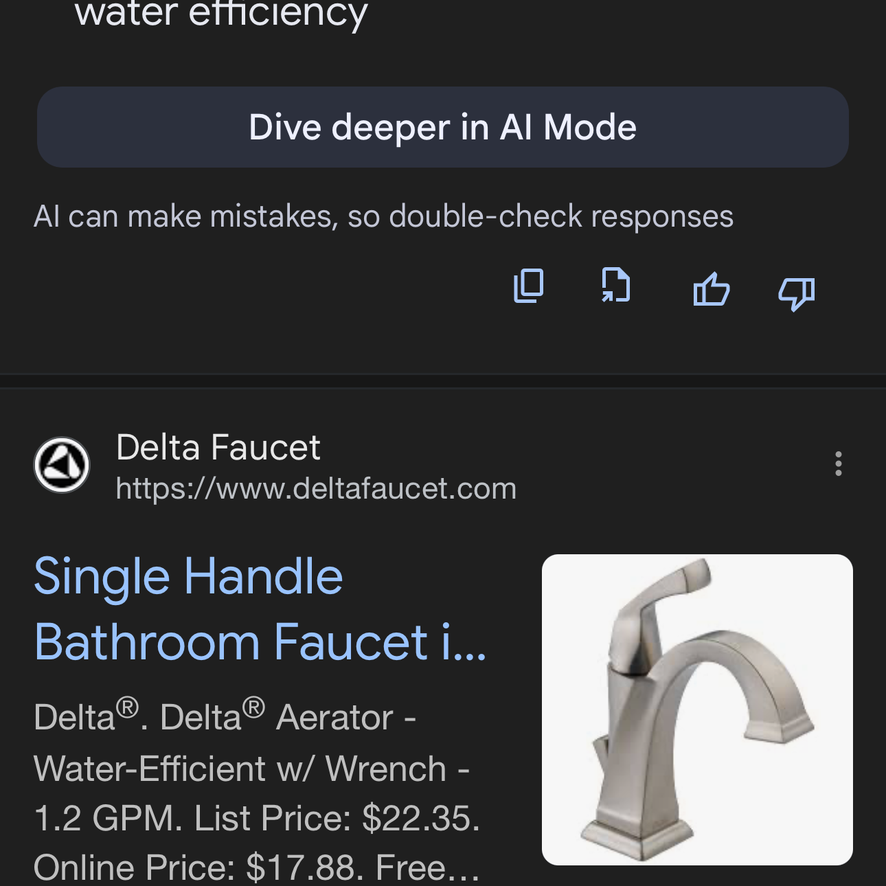The height and width of the screenshot is (886, 886).
Task: Click the https://www.deltafaucet.com URL
Action: (x=316, y=489)
